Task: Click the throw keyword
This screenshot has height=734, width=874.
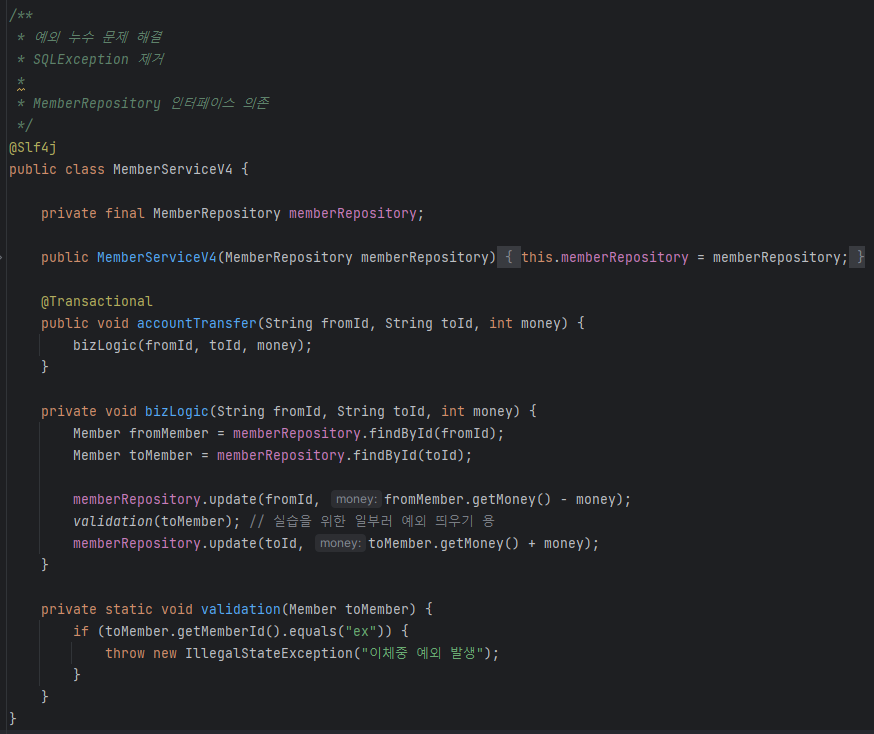Action: click(x=125, y=653)
